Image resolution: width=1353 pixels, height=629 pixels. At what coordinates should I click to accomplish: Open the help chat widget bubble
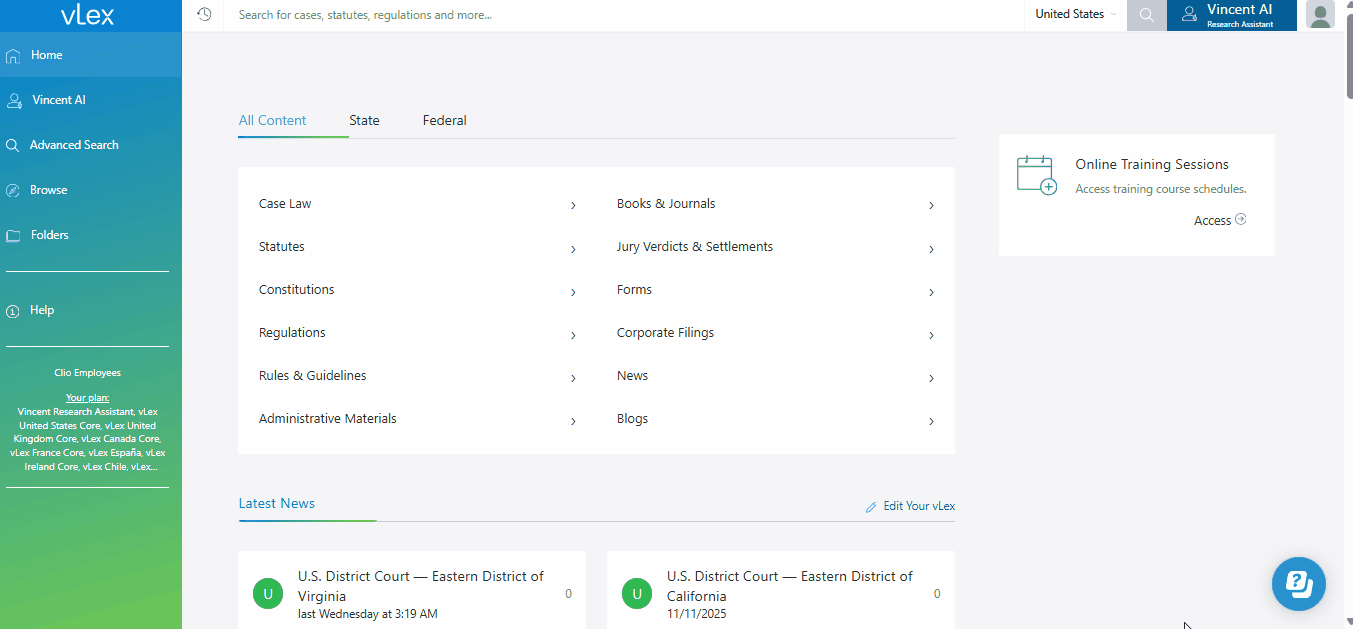click(1298, 583)
